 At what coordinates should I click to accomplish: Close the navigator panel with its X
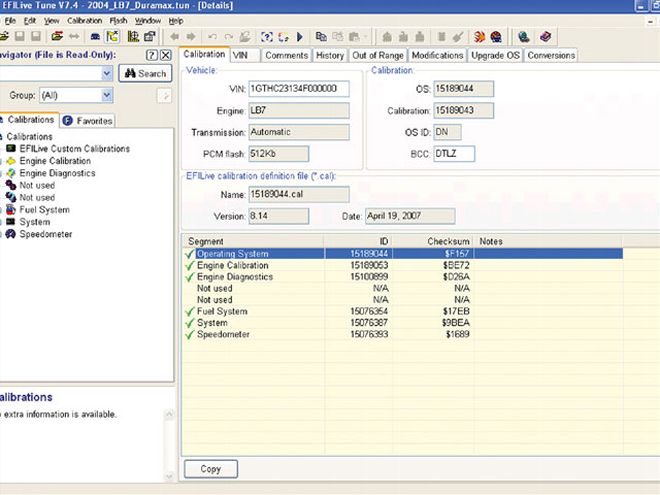[166, 55]
